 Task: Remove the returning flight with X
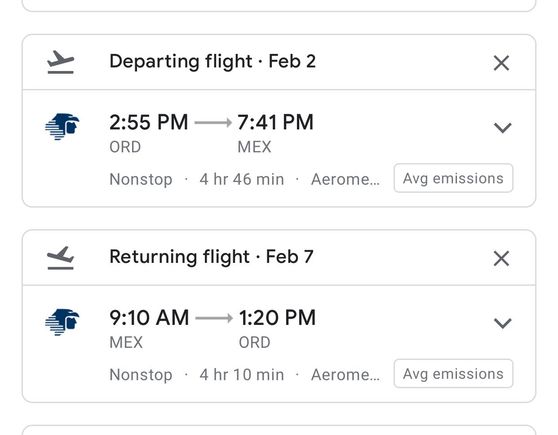point(501,258)
